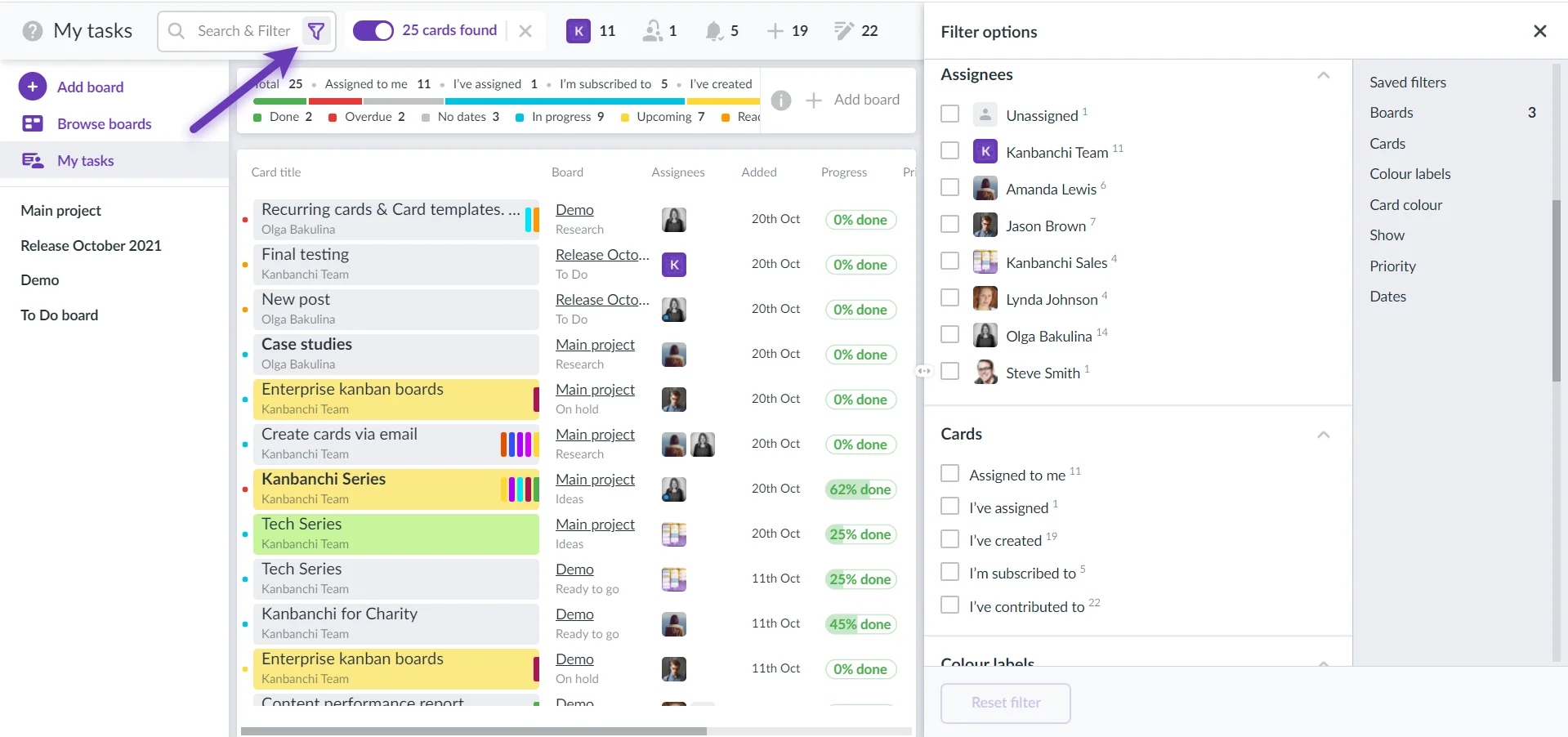Click the created plus counter icon
1568x737 pixels.
(775, 31)
